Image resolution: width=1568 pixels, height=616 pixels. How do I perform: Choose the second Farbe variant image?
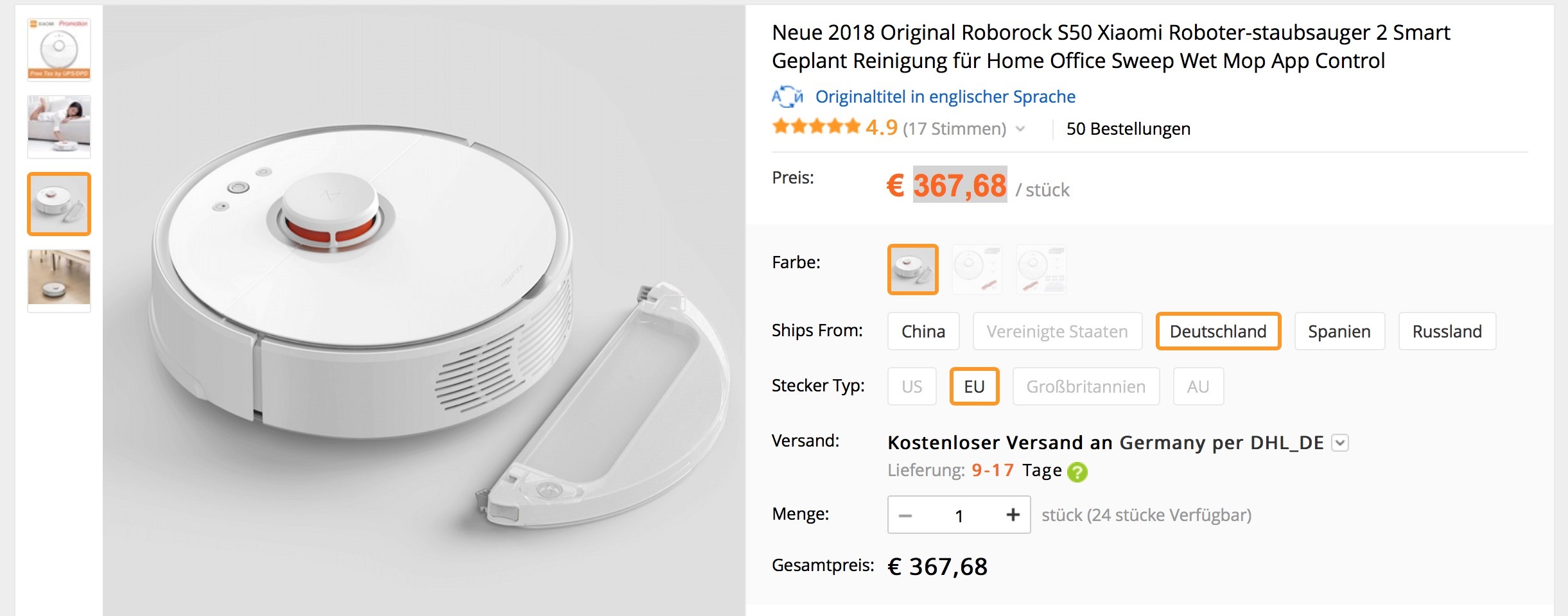(977, 269)
